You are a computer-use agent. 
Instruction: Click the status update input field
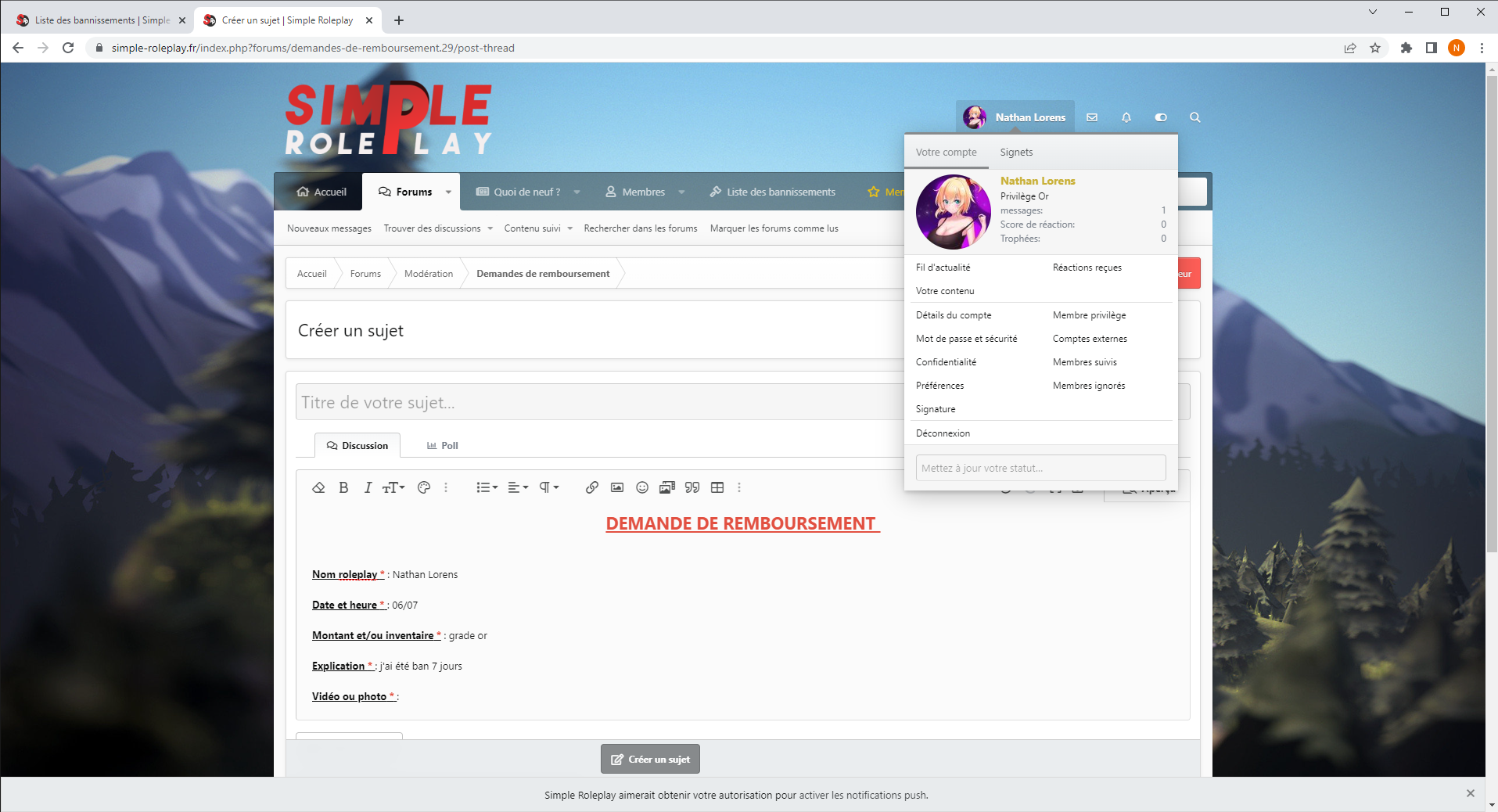tap(1040, 468)
